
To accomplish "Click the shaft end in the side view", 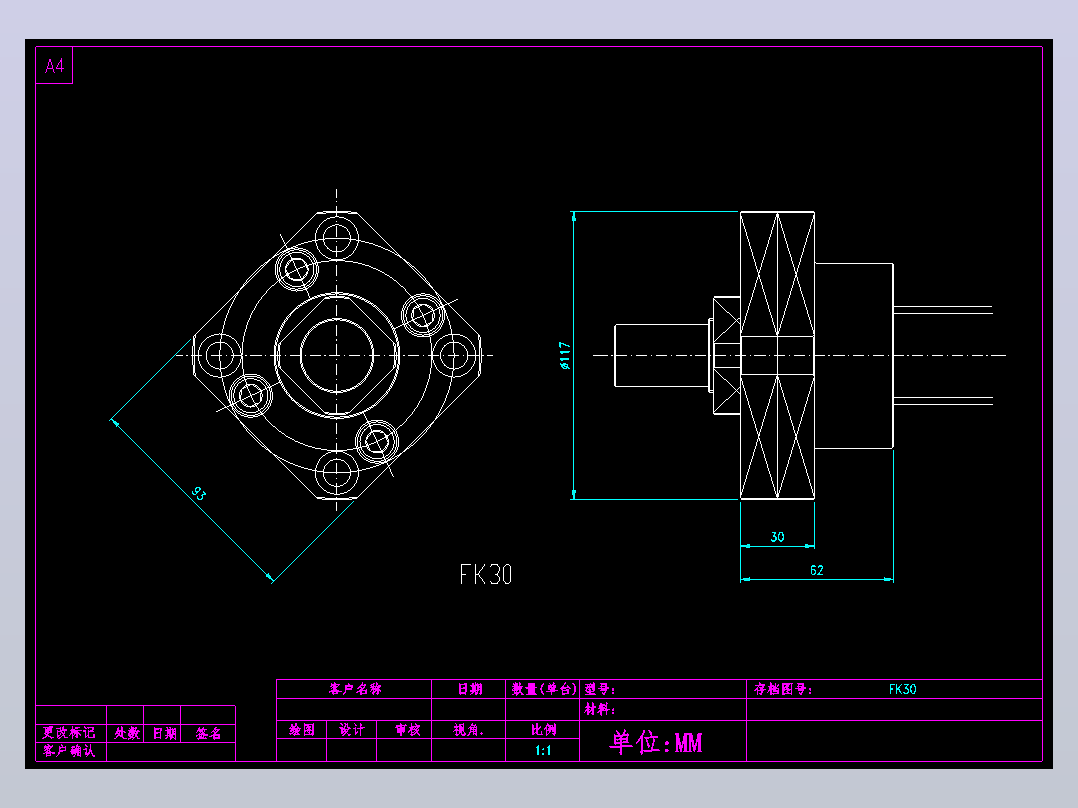I will tap(661, 356).
